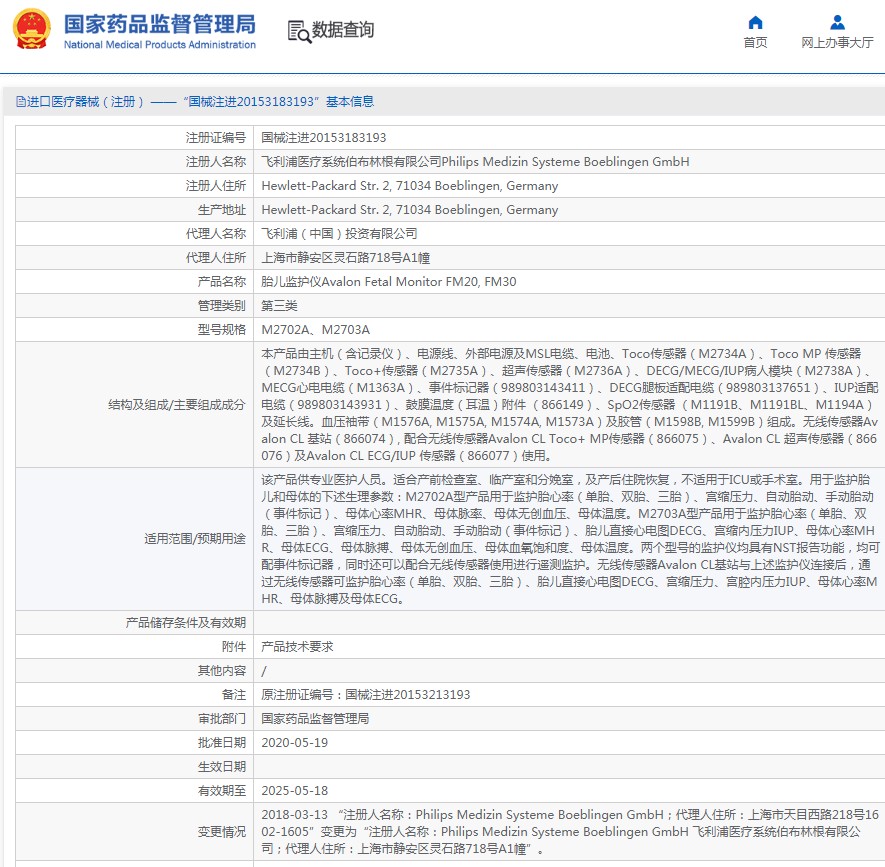885x867 pixels.
Task: Click National Medical Products Administration subtitle
Action: click(x=160, y=45)
